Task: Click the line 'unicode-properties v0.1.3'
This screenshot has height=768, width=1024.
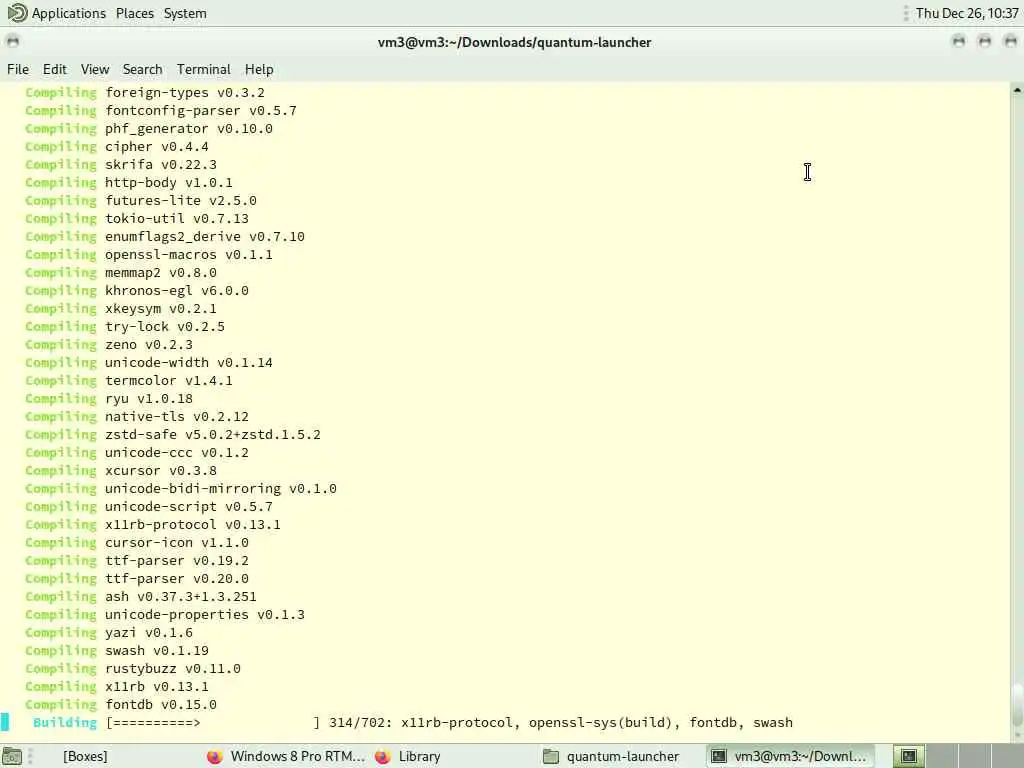Action: (204, 615)
